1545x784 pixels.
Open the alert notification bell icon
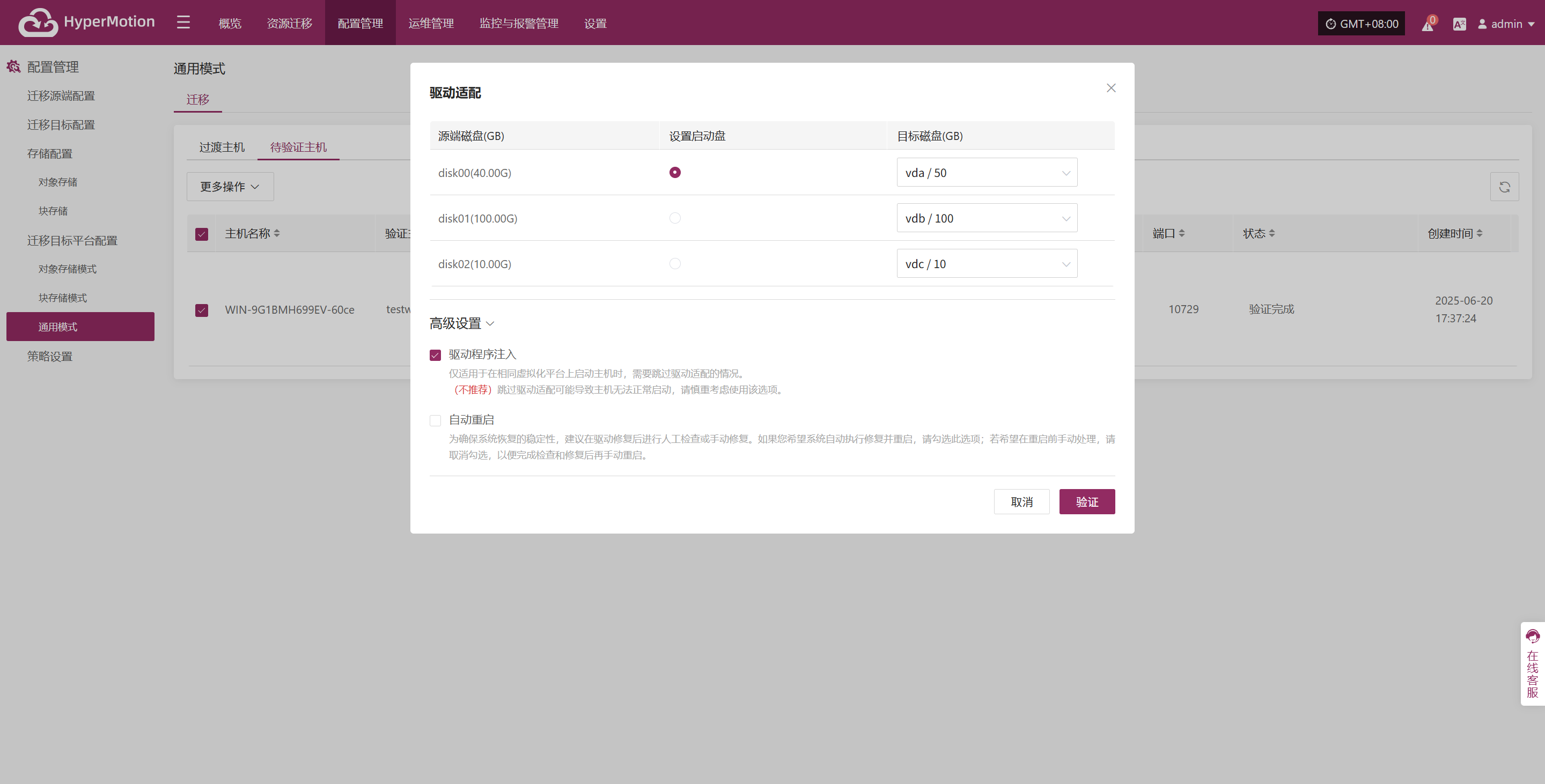[1428, 24]
